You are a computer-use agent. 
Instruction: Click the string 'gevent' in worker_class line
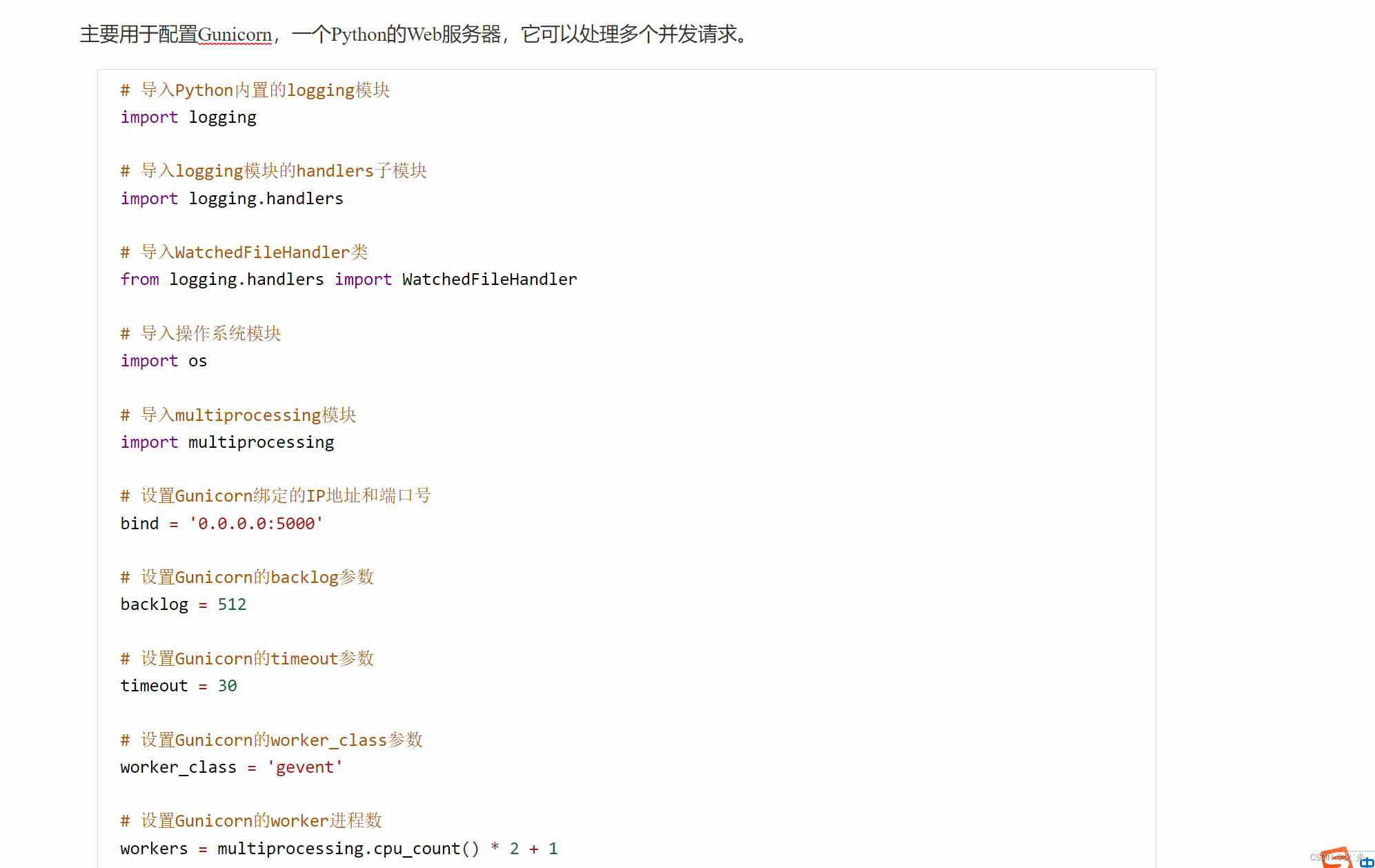(x=305, y=767)
